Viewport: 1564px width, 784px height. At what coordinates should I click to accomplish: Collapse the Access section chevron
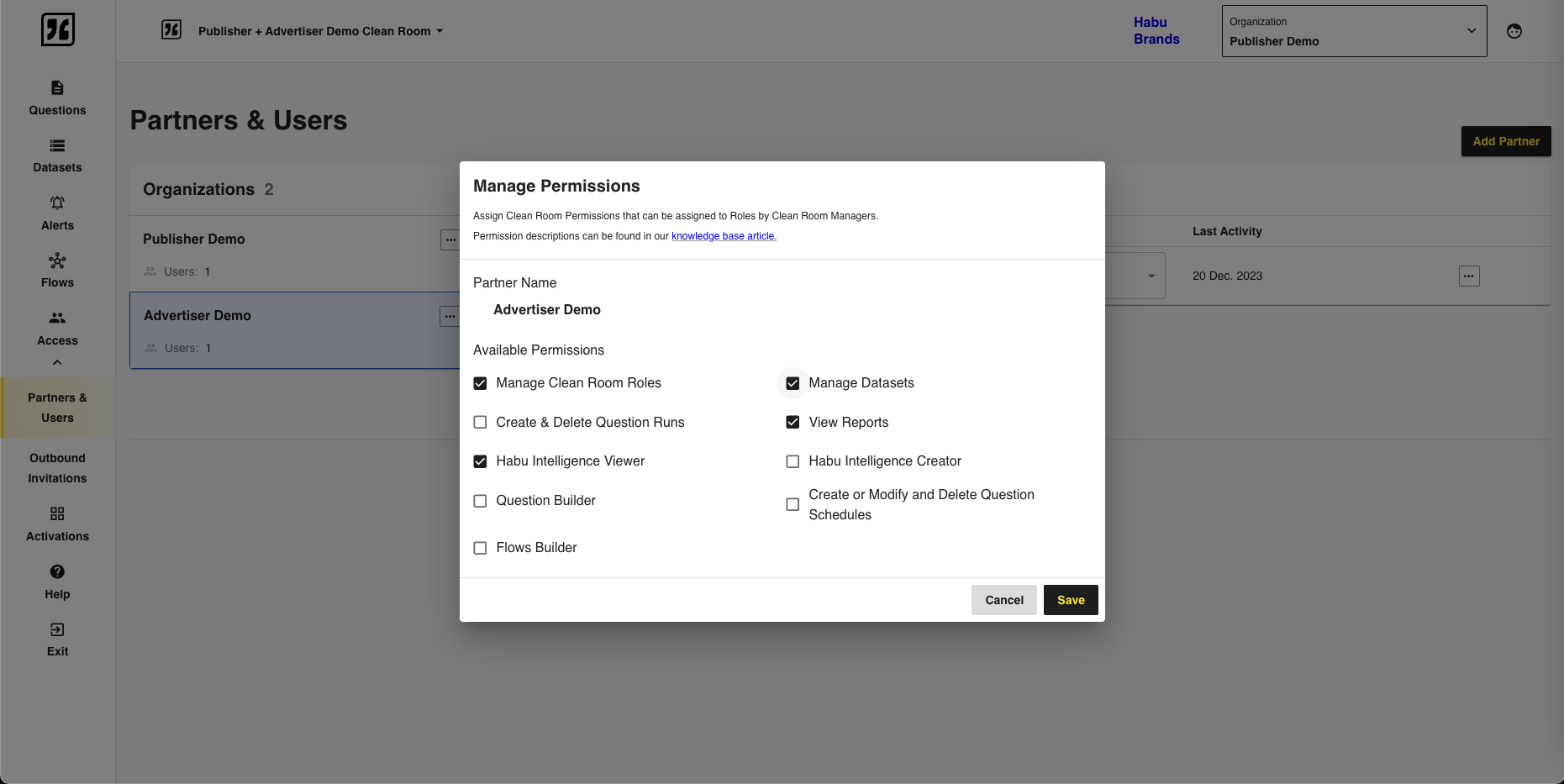click(x=57, y=362)
